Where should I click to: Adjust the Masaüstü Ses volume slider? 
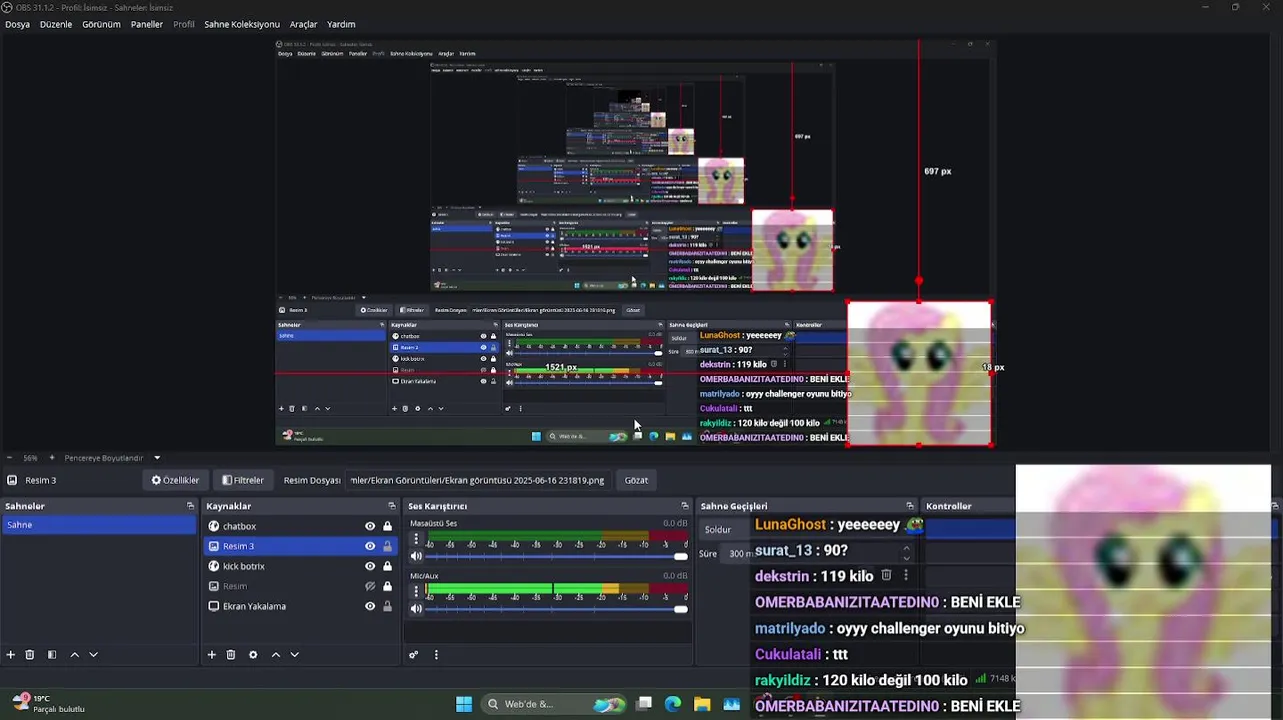(x=557, y=556)
